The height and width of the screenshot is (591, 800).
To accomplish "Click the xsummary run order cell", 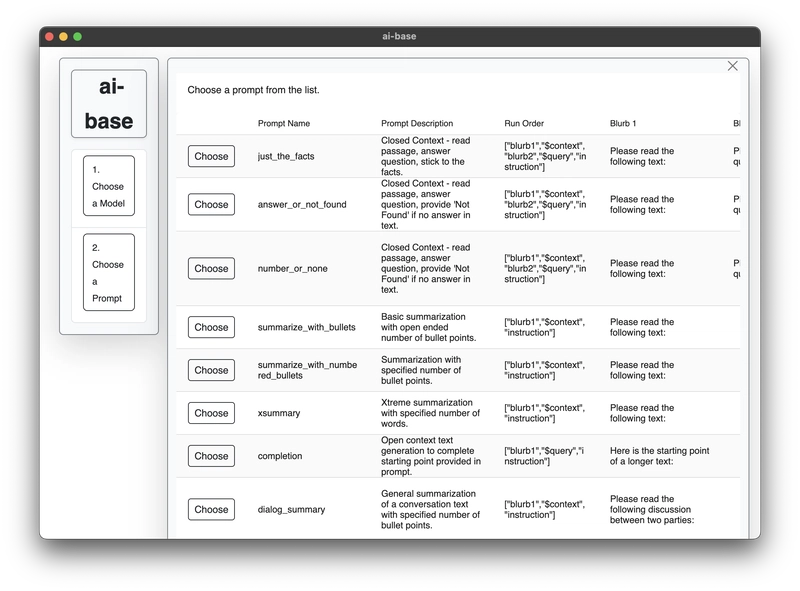I will 544,413.
